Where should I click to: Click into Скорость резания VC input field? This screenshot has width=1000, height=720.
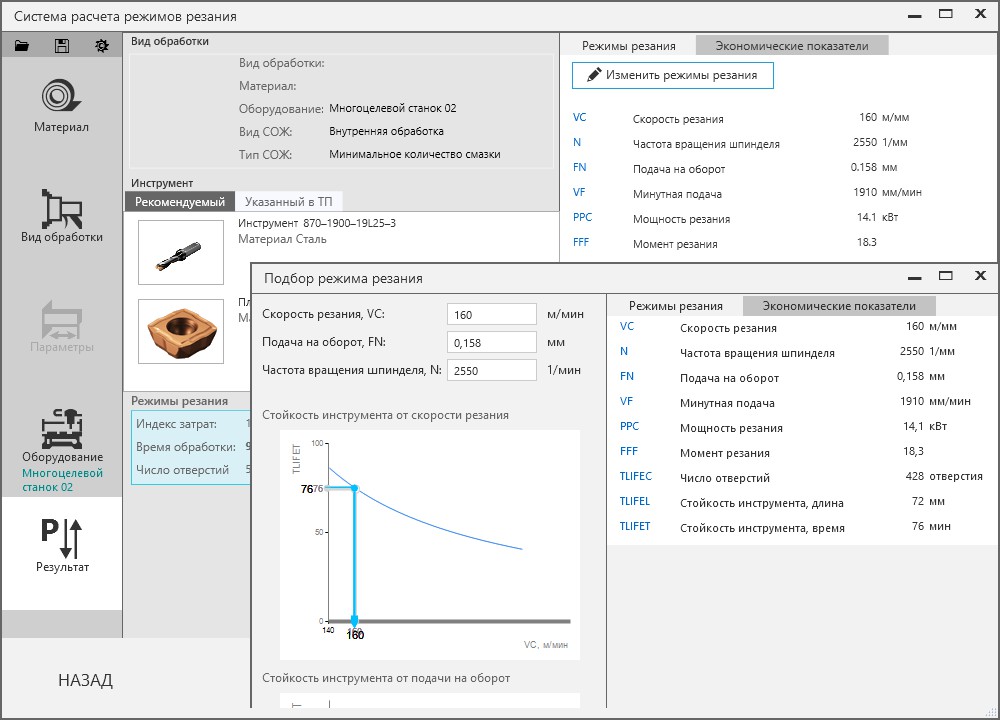click(492, 314)
